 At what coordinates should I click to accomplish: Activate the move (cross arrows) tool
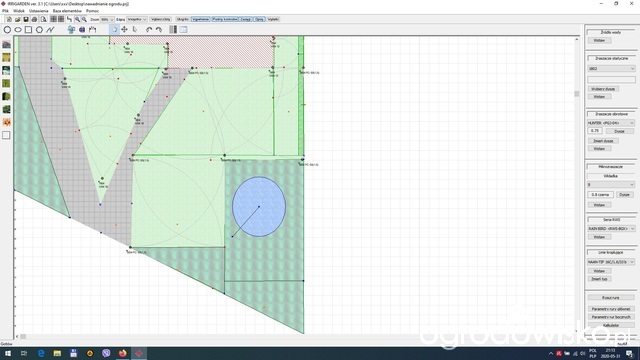(124, 29)
